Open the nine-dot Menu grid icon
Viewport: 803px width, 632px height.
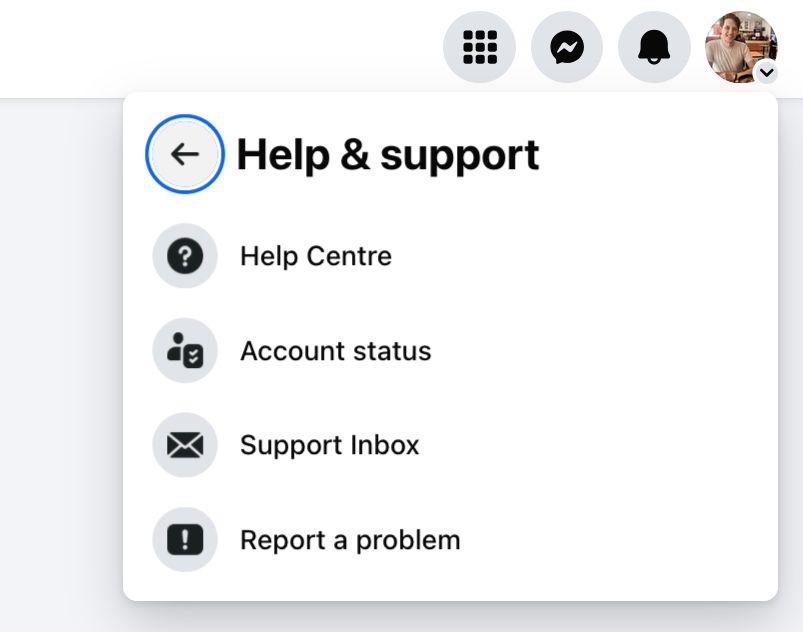479,47
